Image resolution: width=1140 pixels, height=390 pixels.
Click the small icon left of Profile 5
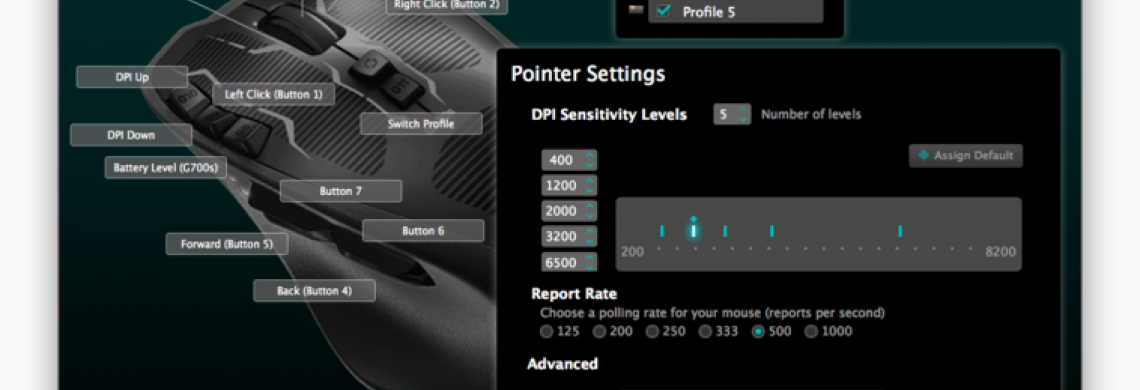pos(635,10)
